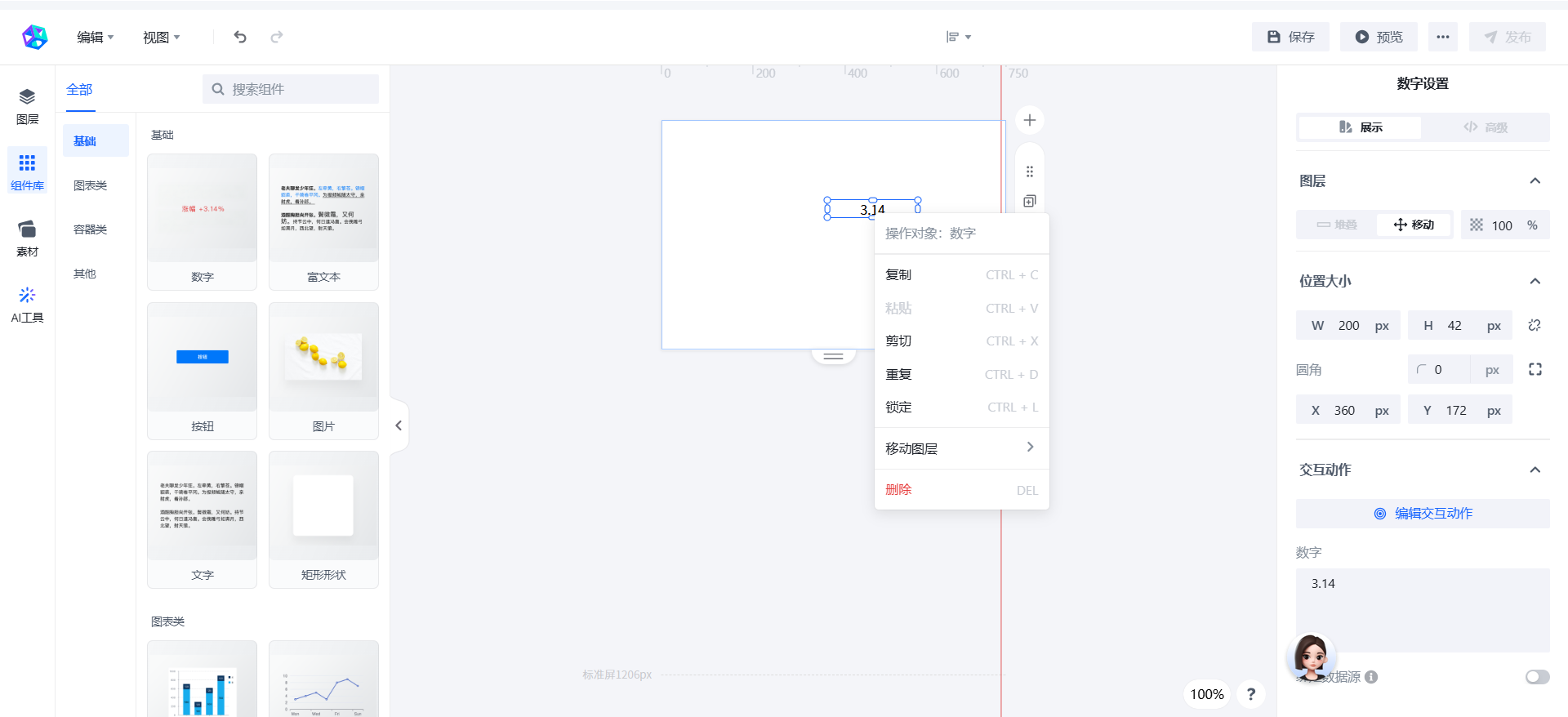Image resolution: width=1568 pixels, height=717 pixels.
Task: Pick the 富文本 component thumbnail
Action: coord(323,221)
